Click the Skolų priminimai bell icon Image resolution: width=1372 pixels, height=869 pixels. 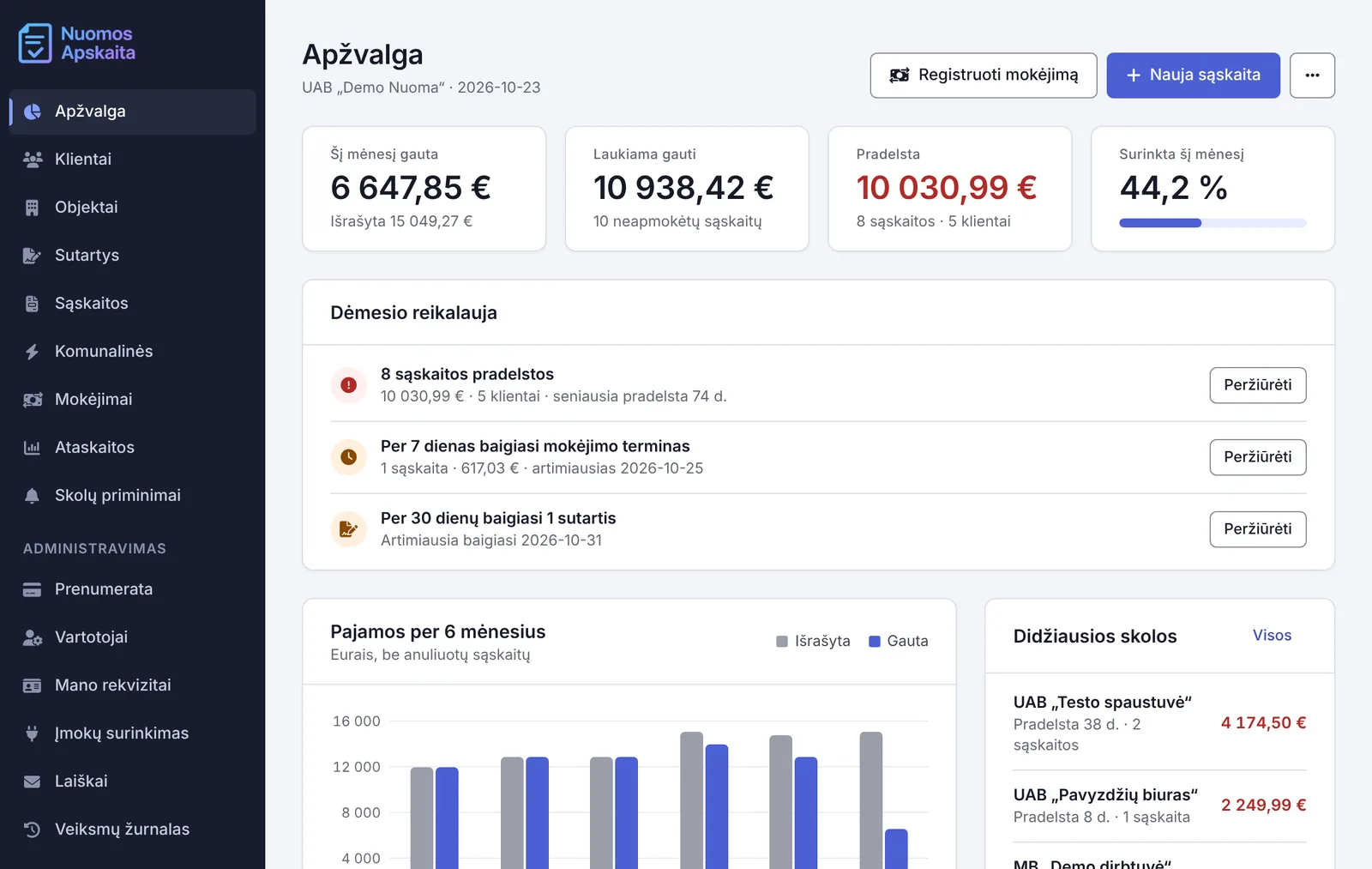point(33,496)
